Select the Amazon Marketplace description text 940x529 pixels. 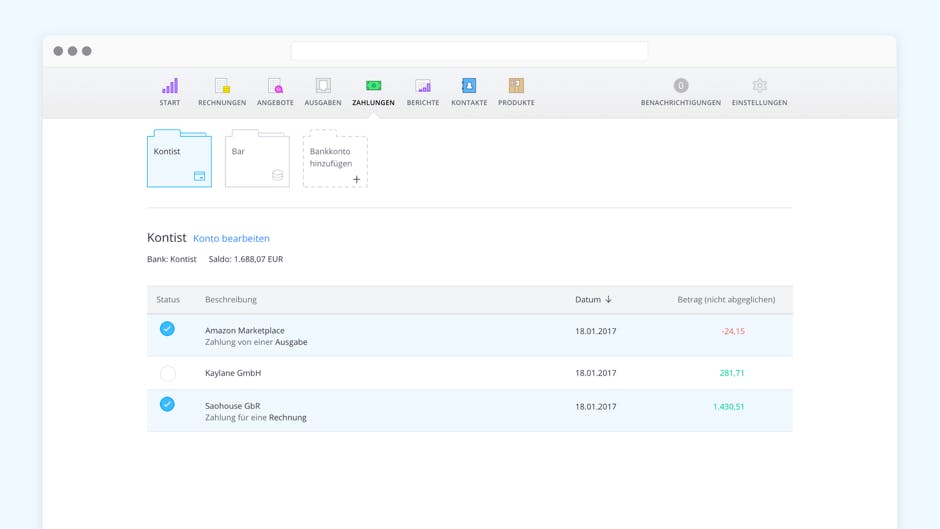pyautogui.click(x=245, y=330)
